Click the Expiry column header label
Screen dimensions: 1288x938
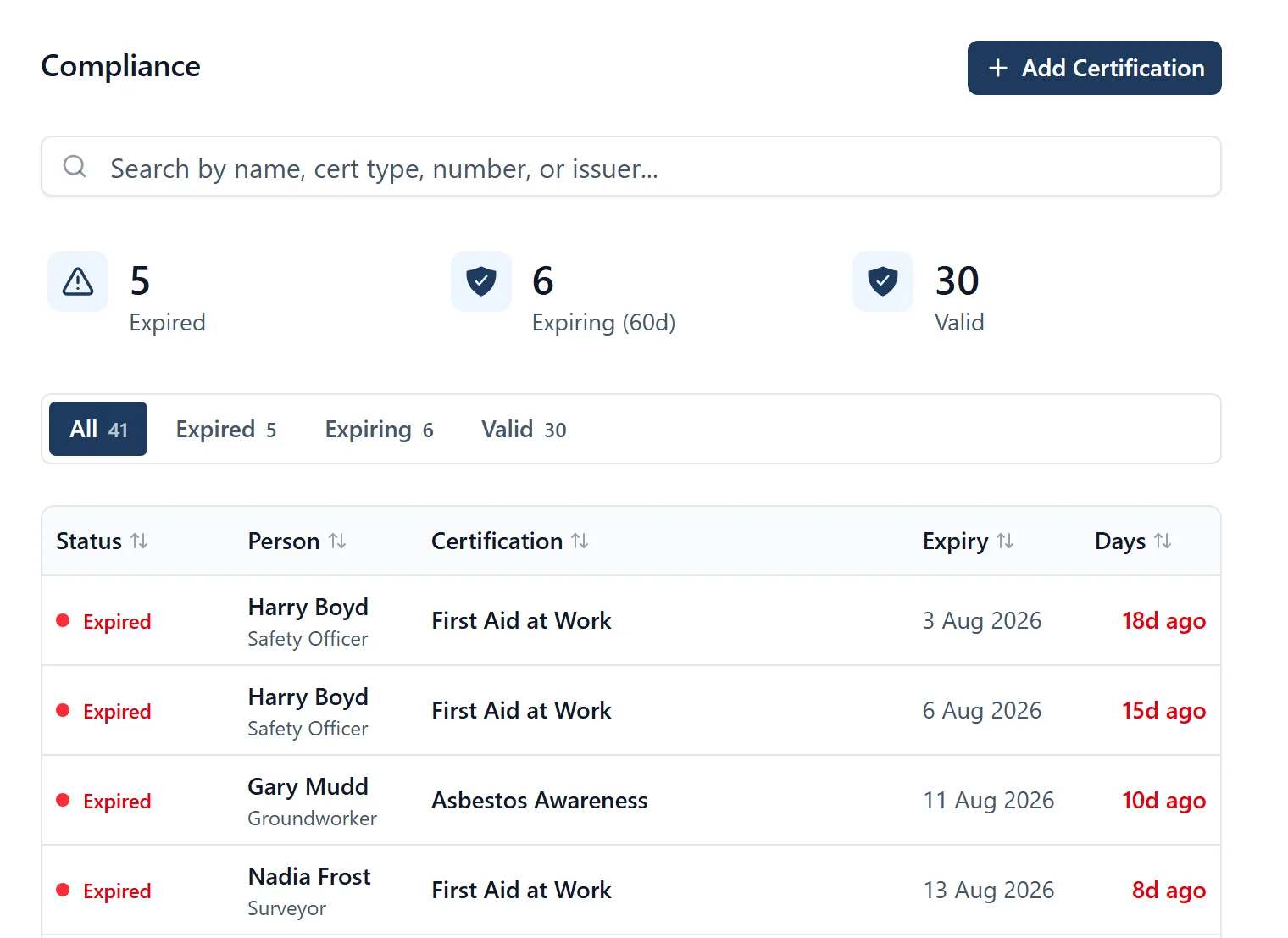[x=956, y=541]
